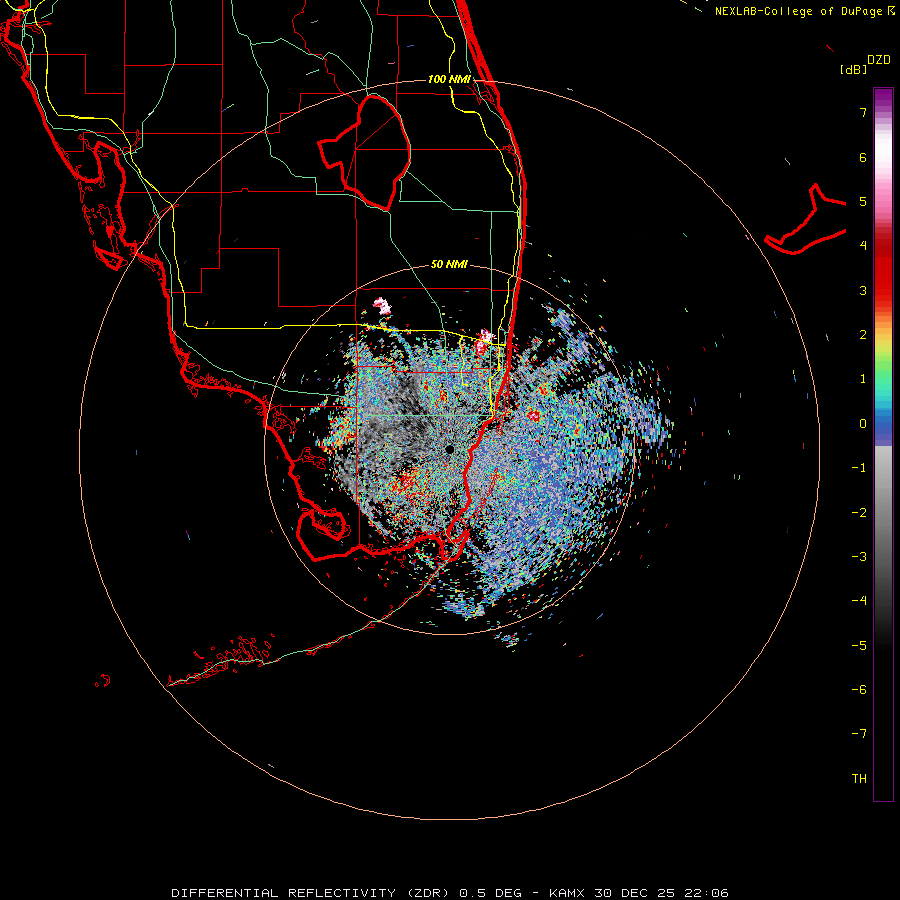
Task: Click the -4 value on color scale
Action: (859, 600)
